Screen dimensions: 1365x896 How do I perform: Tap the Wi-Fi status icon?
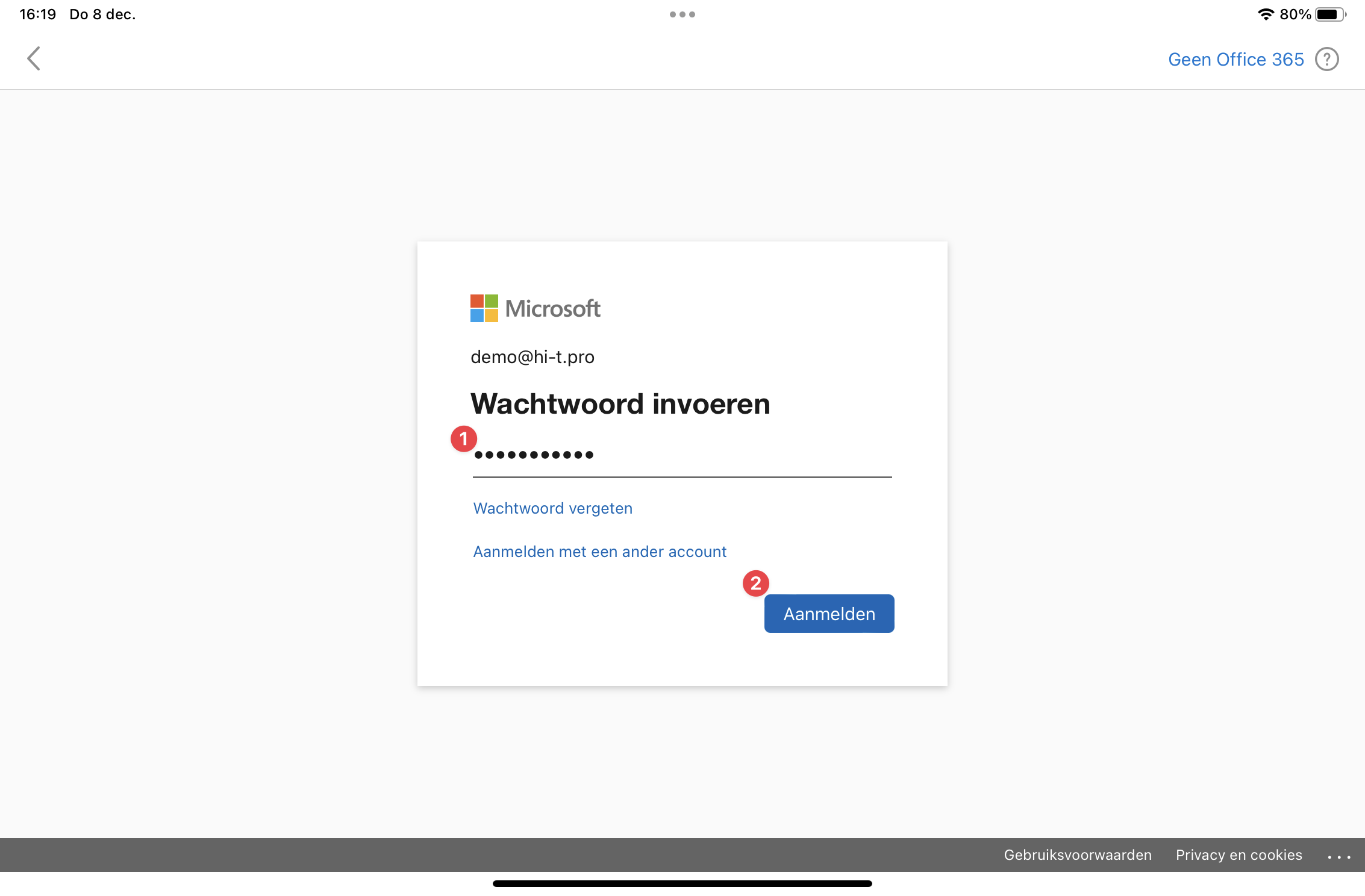tap(1266, 14)
